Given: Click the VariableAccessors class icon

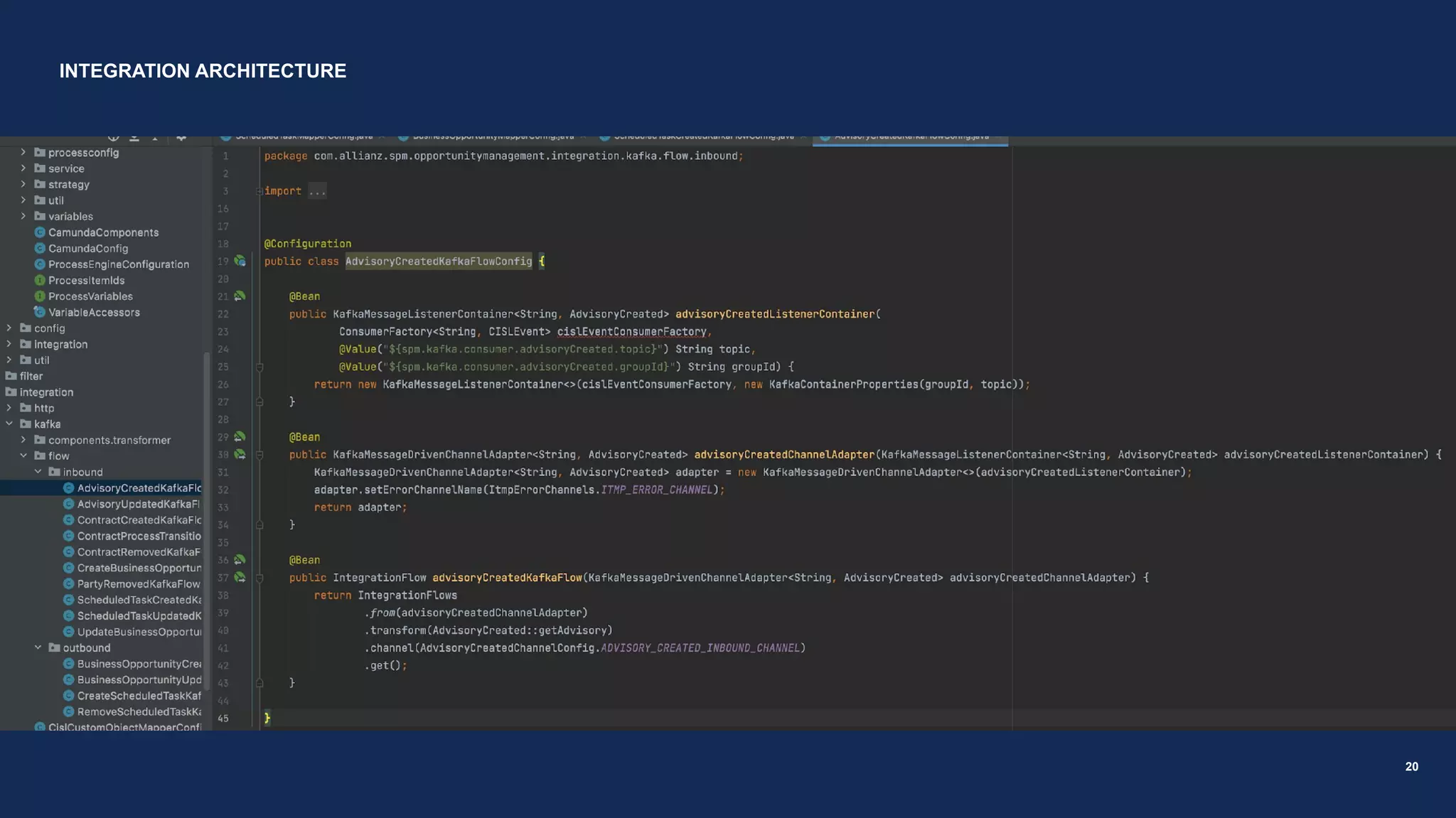Looking at the screenshot, I should tap(40, 313).
